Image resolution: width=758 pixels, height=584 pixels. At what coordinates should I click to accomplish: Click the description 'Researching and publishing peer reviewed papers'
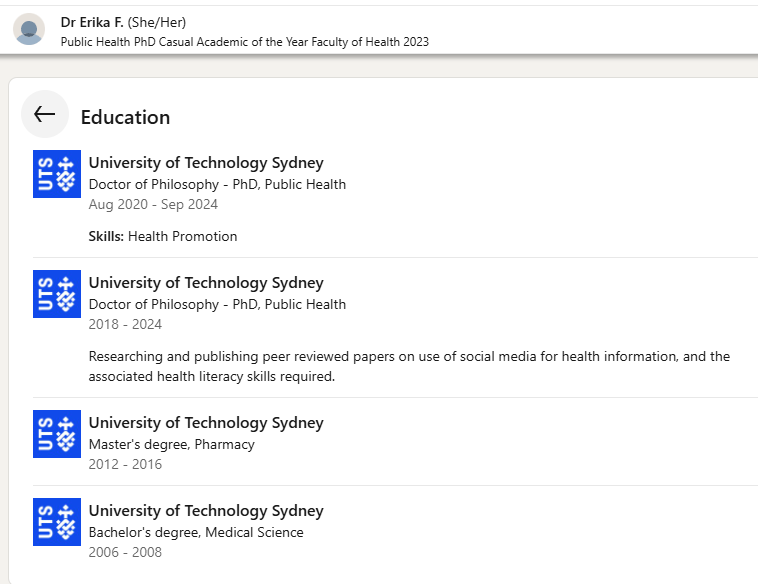[409, 366]
